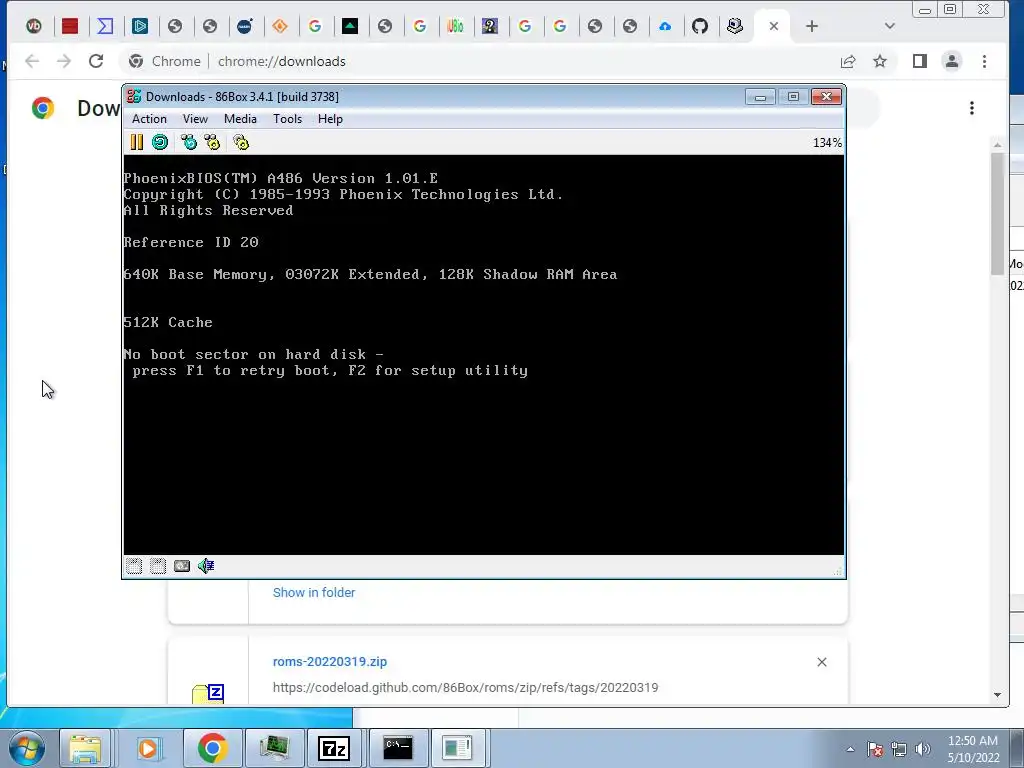Click the Show in folder link
The image size is (1024, 768).
[x=314, y=593]
